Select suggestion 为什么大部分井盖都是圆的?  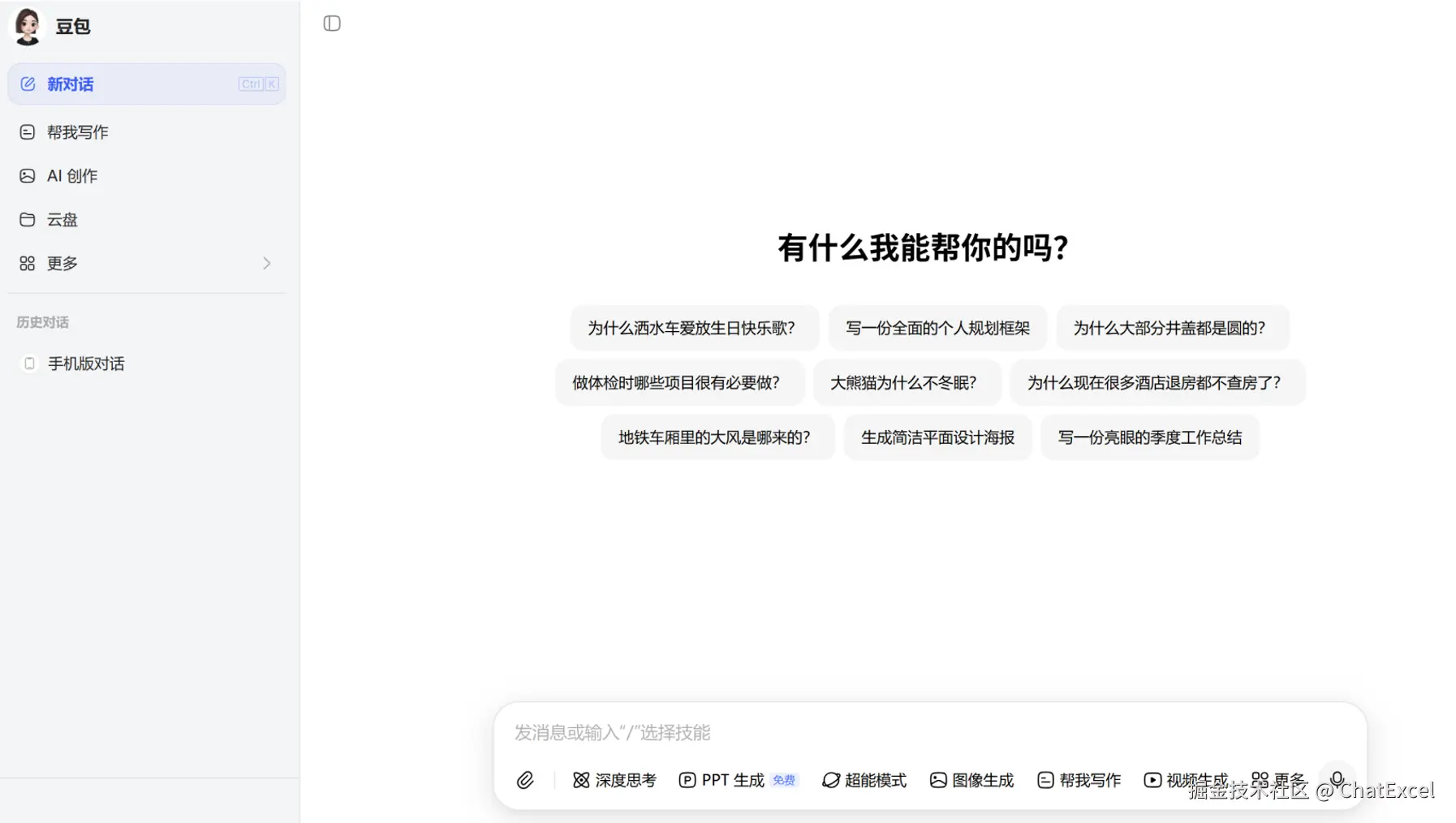tap(1172, 328)
